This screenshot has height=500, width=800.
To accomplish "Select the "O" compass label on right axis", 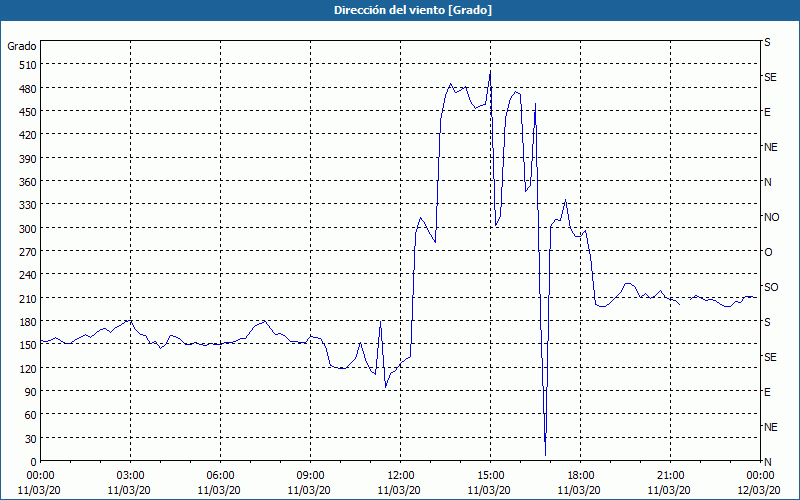I will [768, 252].
